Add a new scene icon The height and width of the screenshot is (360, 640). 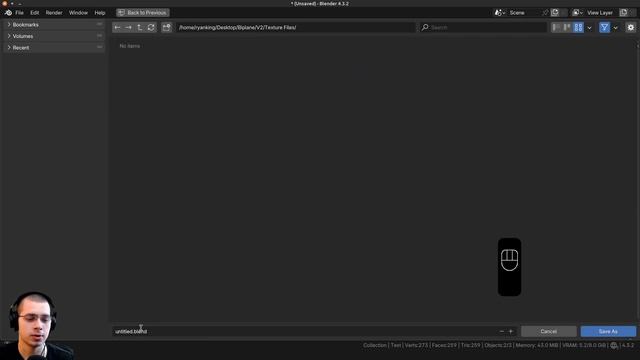pos(555,13)
